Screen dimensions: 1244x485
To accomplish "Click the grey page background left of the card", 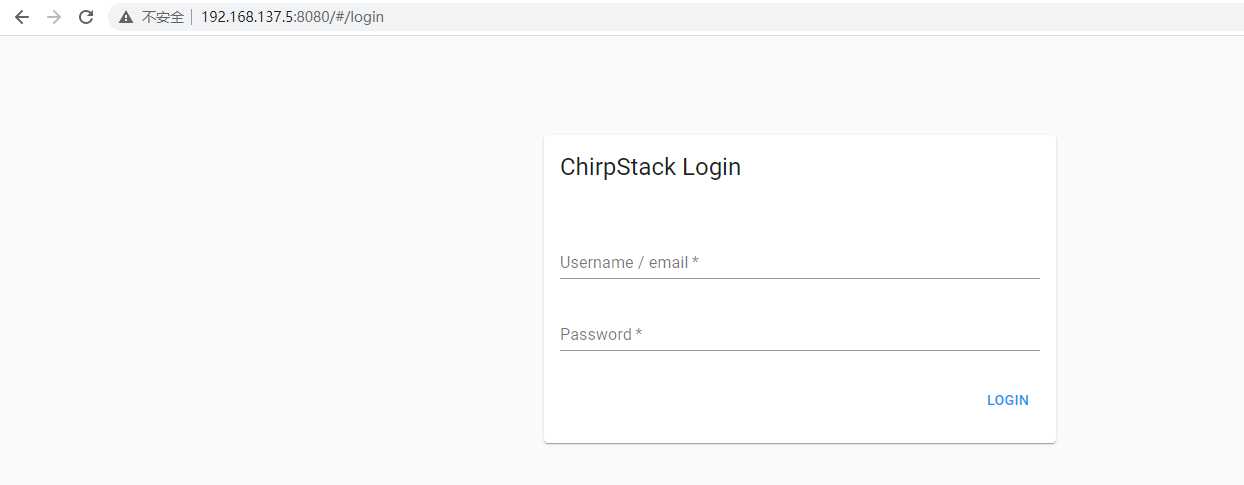I will click(x=270, y=260).
